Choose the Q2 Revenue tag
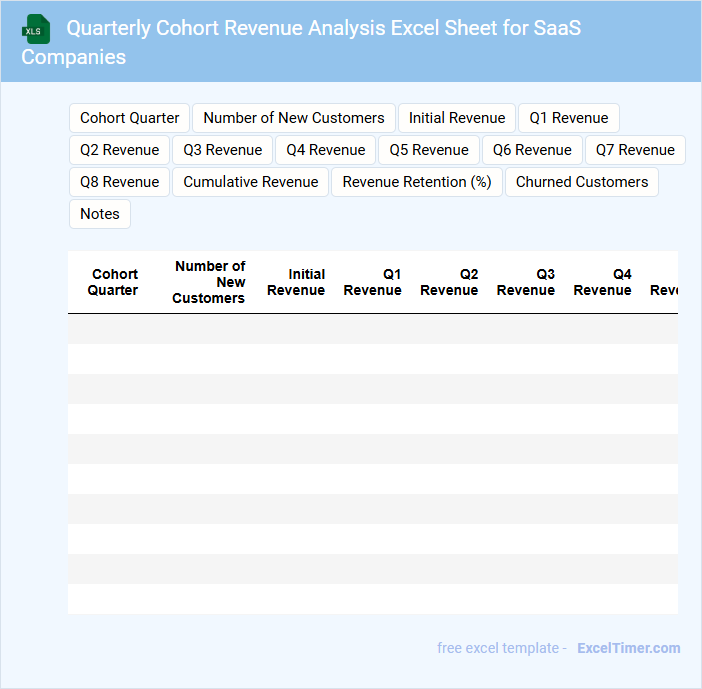 tap(119, 150)
